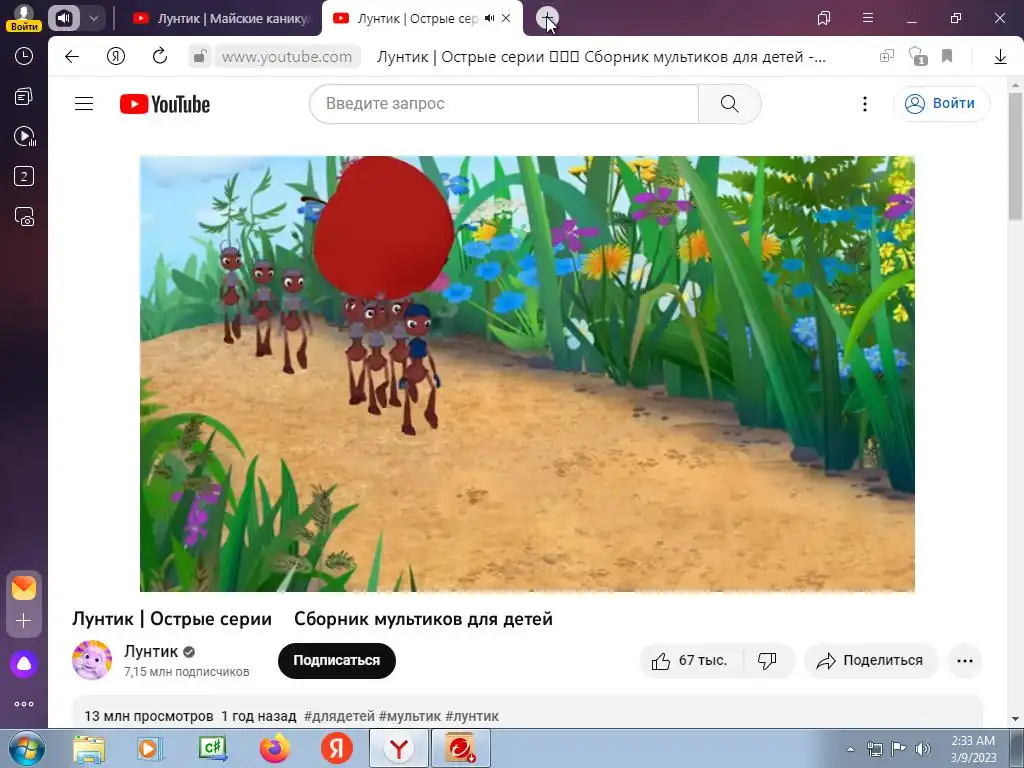Viewport: 1024px width, 768px height.
Task: Dislike the video with thumbs-down button
Action: point(767,661)
